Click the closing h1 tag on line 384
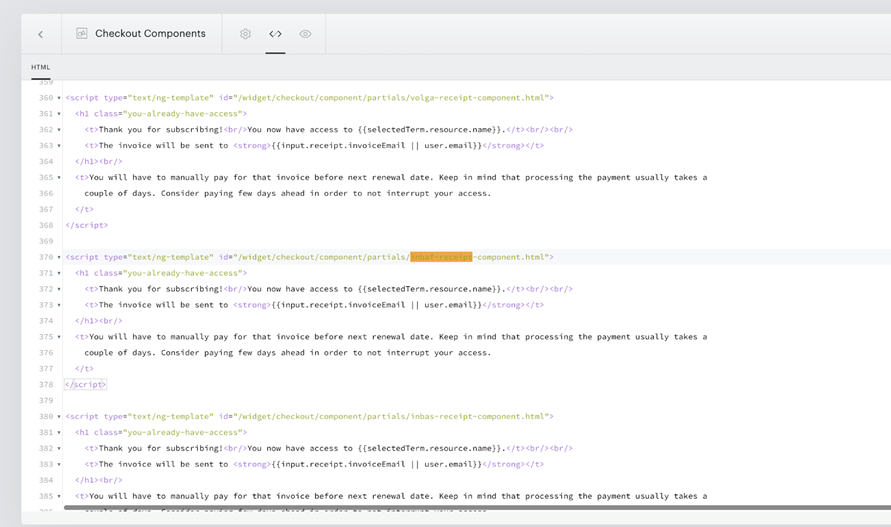 point(86,480)
